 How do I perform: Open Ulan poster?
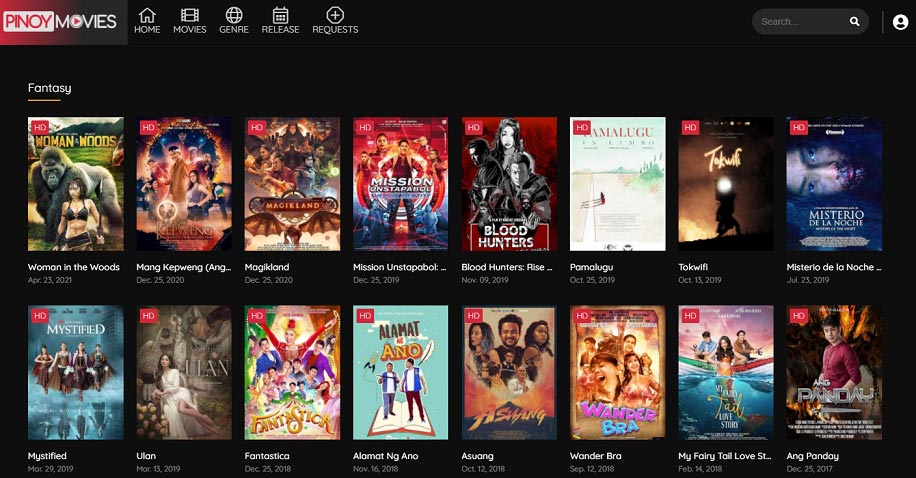pyautogui.click(x=184, y=372)
